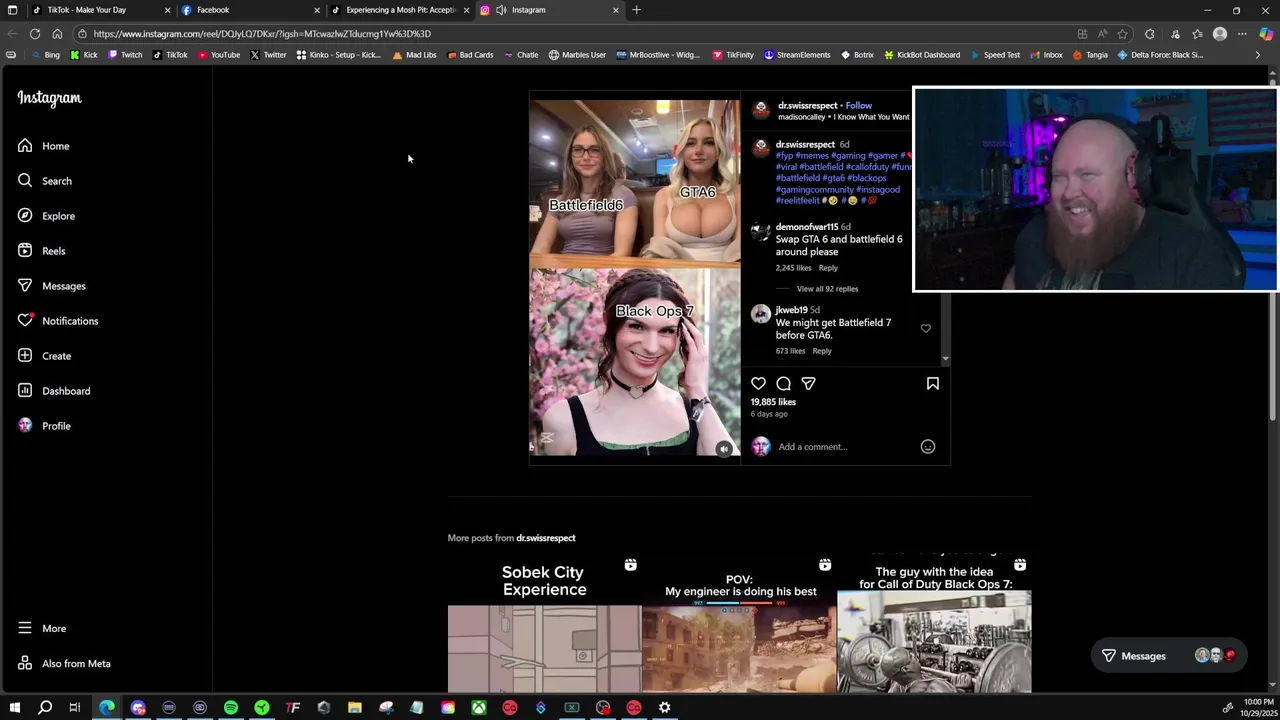The image size is (1280, 720).
Task: Open My engineer is doing his best reel
Action: (739, 624)
